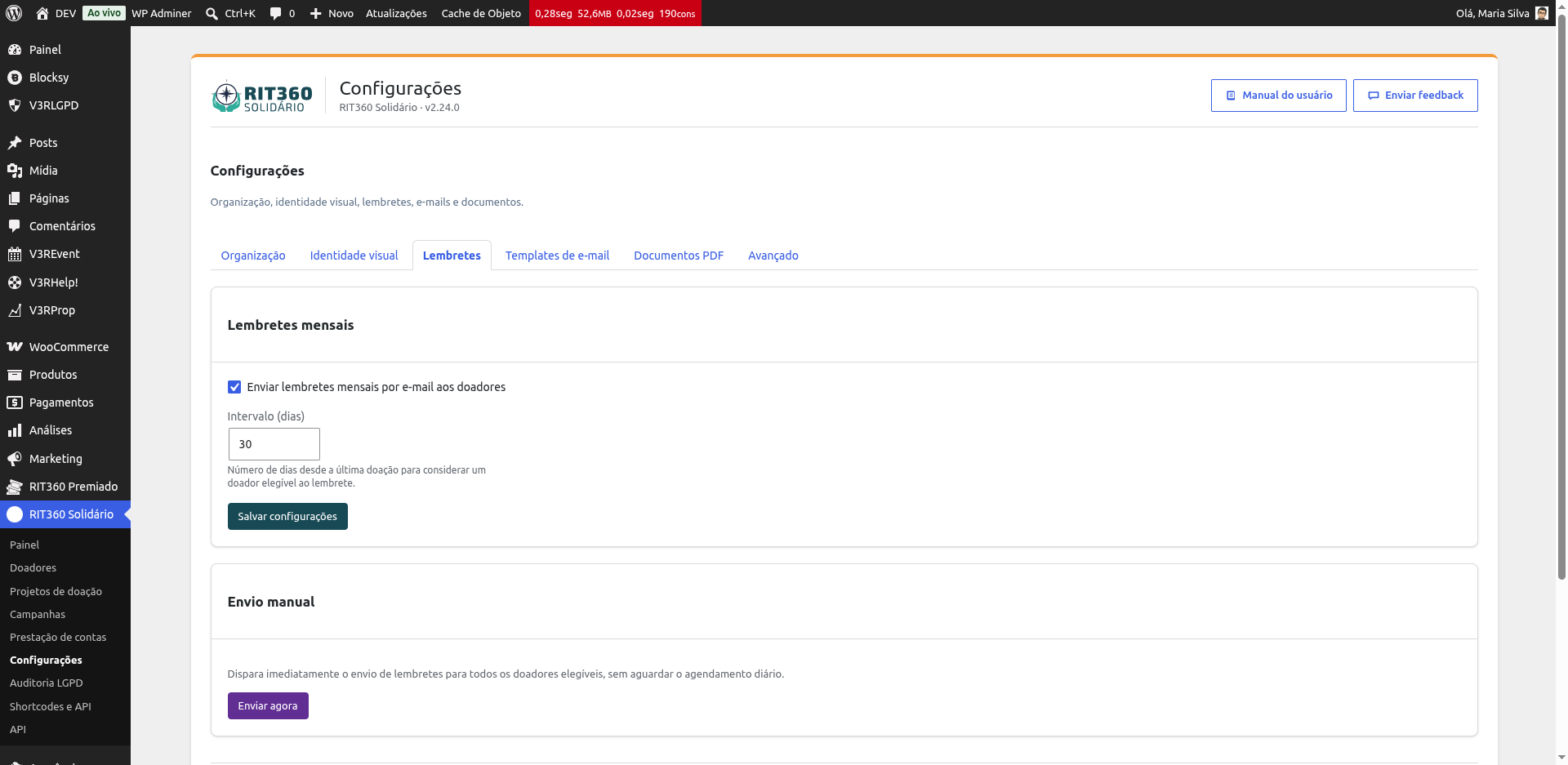Open Atualizações in admin bar
This screenshot has height=765, width=1568.
coord(396,13)
